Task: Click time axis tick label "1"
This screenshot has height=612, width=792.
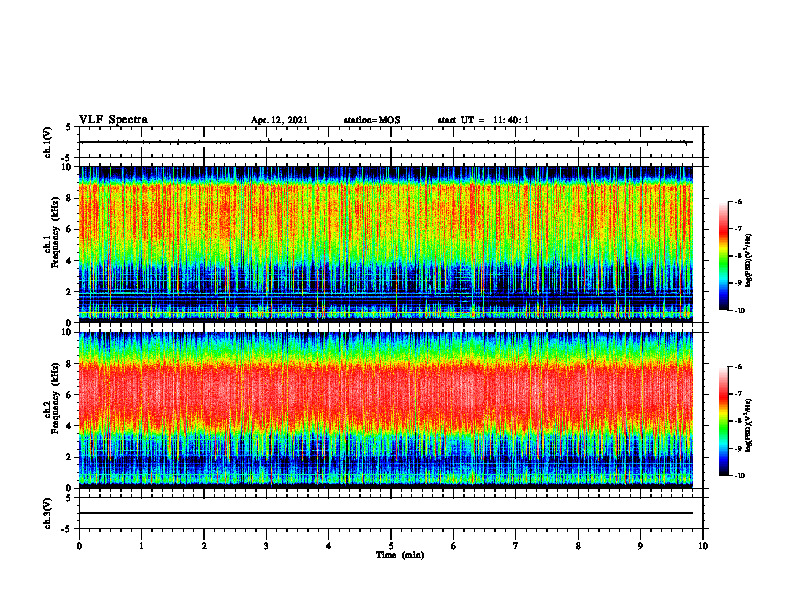Action: point(141,546)
